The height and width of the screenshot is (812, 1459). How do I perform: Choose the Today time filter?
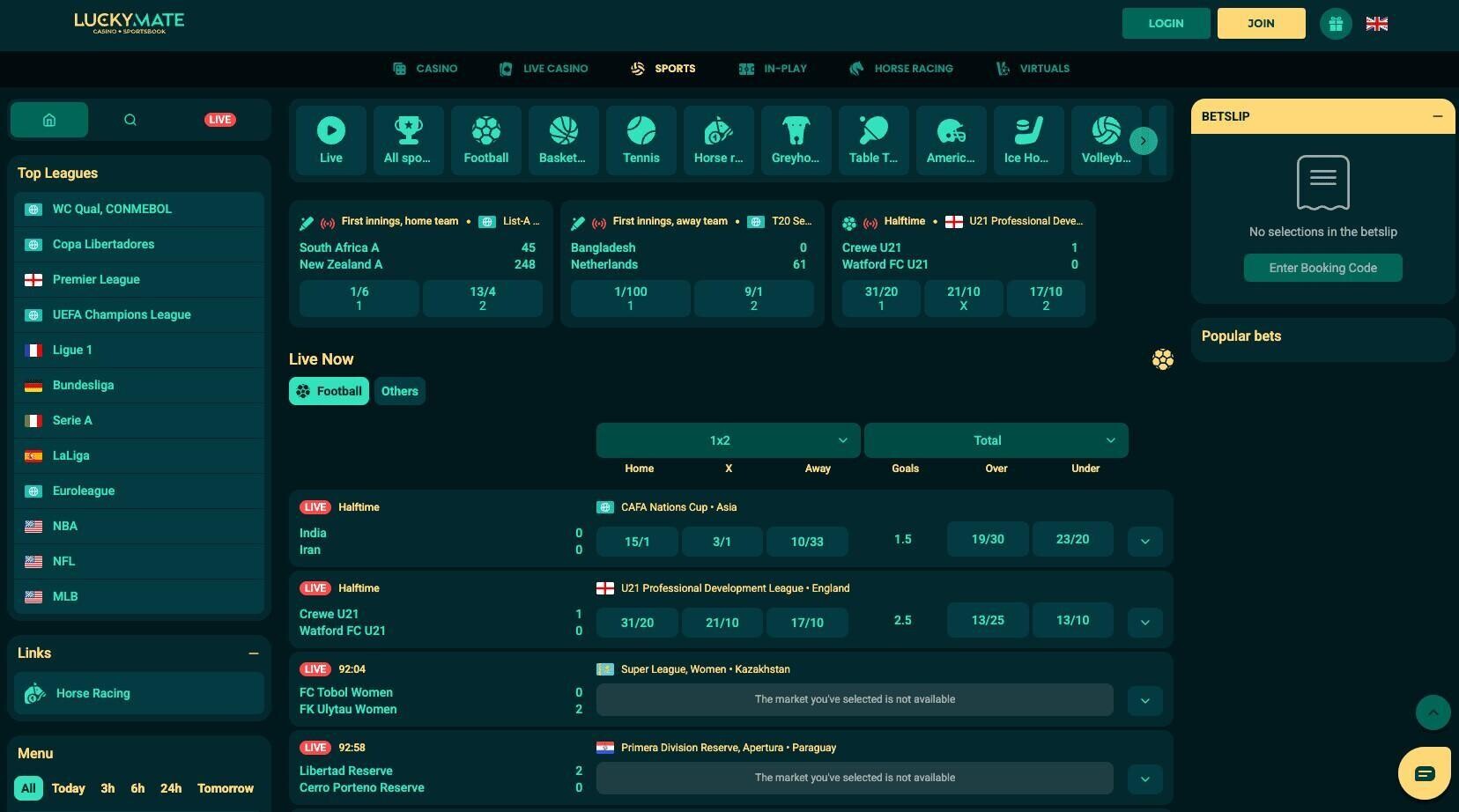click(x=68, y=788)
